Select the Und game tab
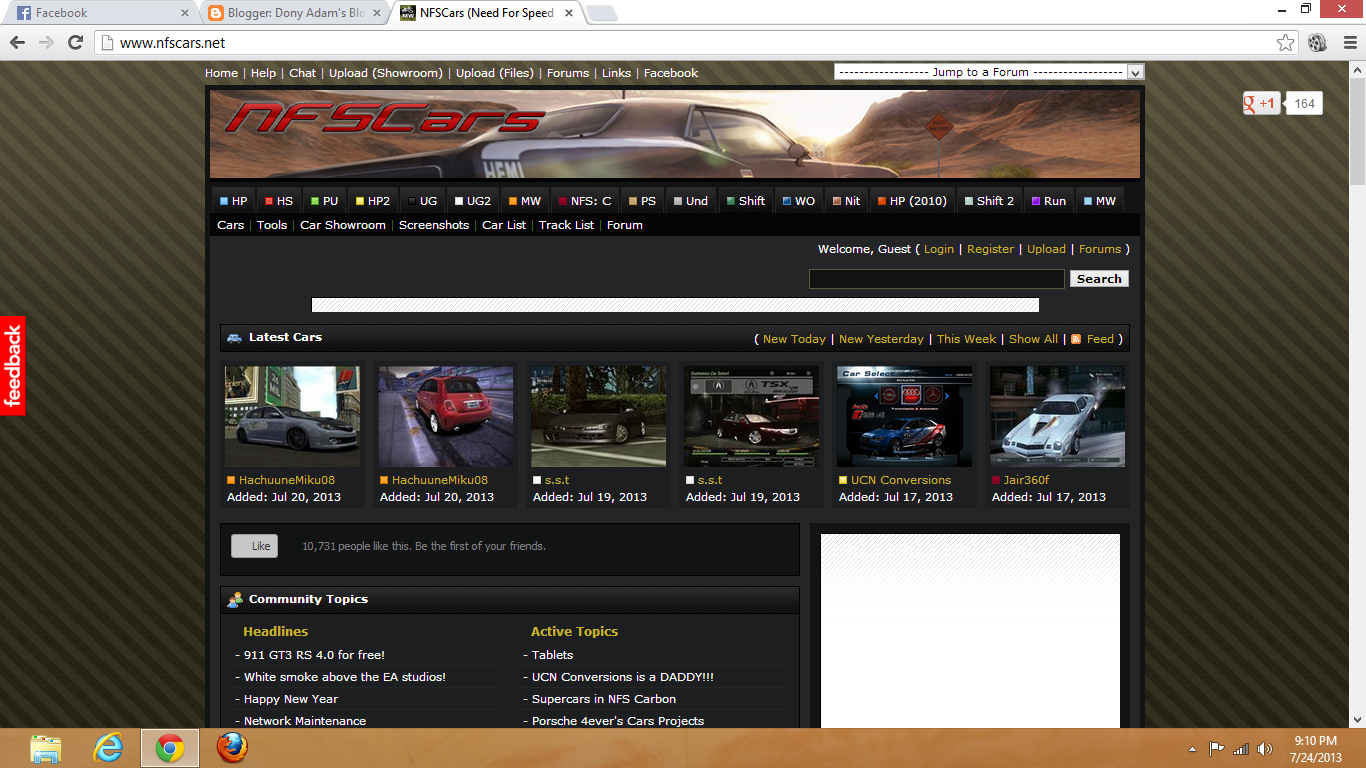The width and height of the screenshot is (1366, 768). click(691, 201)
